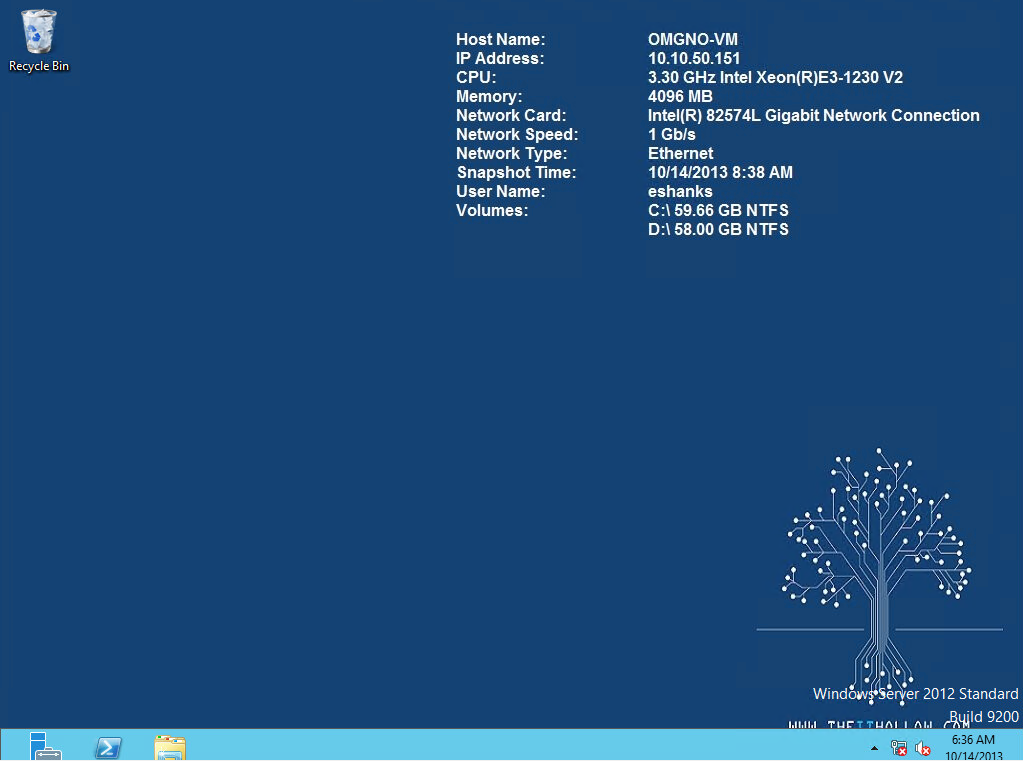
Task: Open Windows PowerShell from the taskbar
Action: pyautogui.click(x=106, y=747)
